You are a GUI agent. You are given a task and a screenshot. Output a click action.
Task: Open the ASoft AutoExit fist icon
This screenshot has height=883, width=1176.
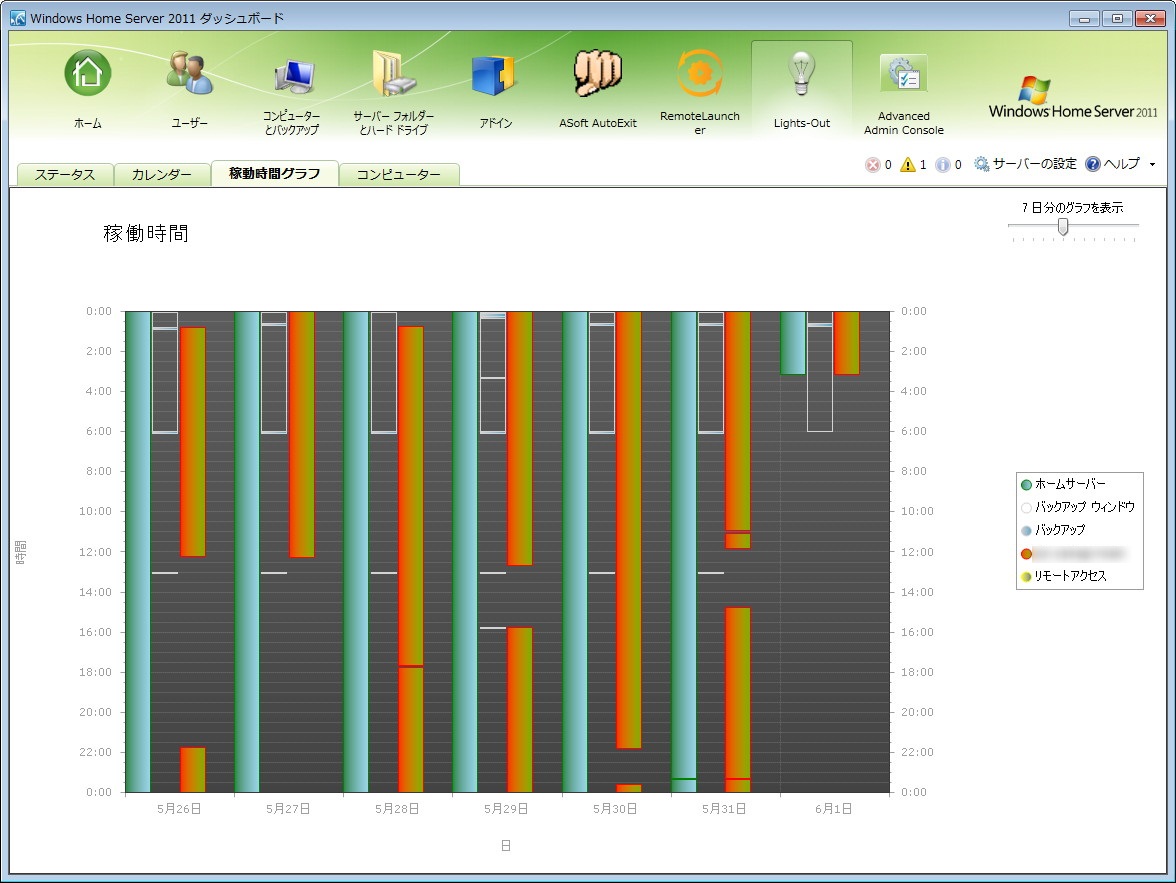[x=598, y=73]
